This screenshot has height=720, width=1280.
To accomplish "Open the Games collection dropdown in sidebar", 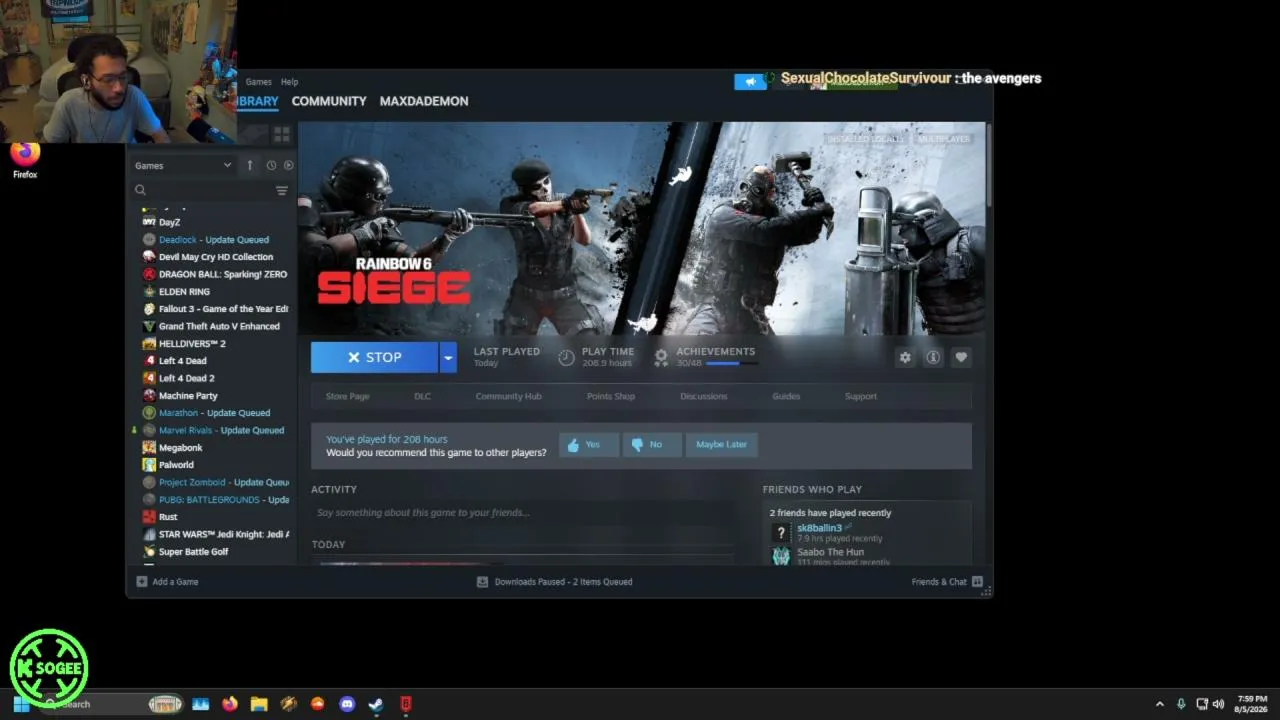I will pos(183,165).
